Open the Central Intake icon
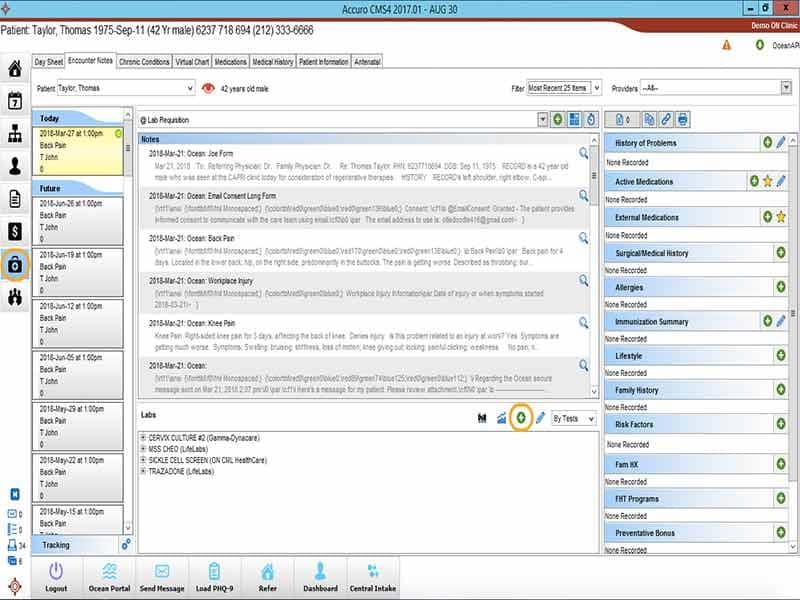 pos(372,577)
